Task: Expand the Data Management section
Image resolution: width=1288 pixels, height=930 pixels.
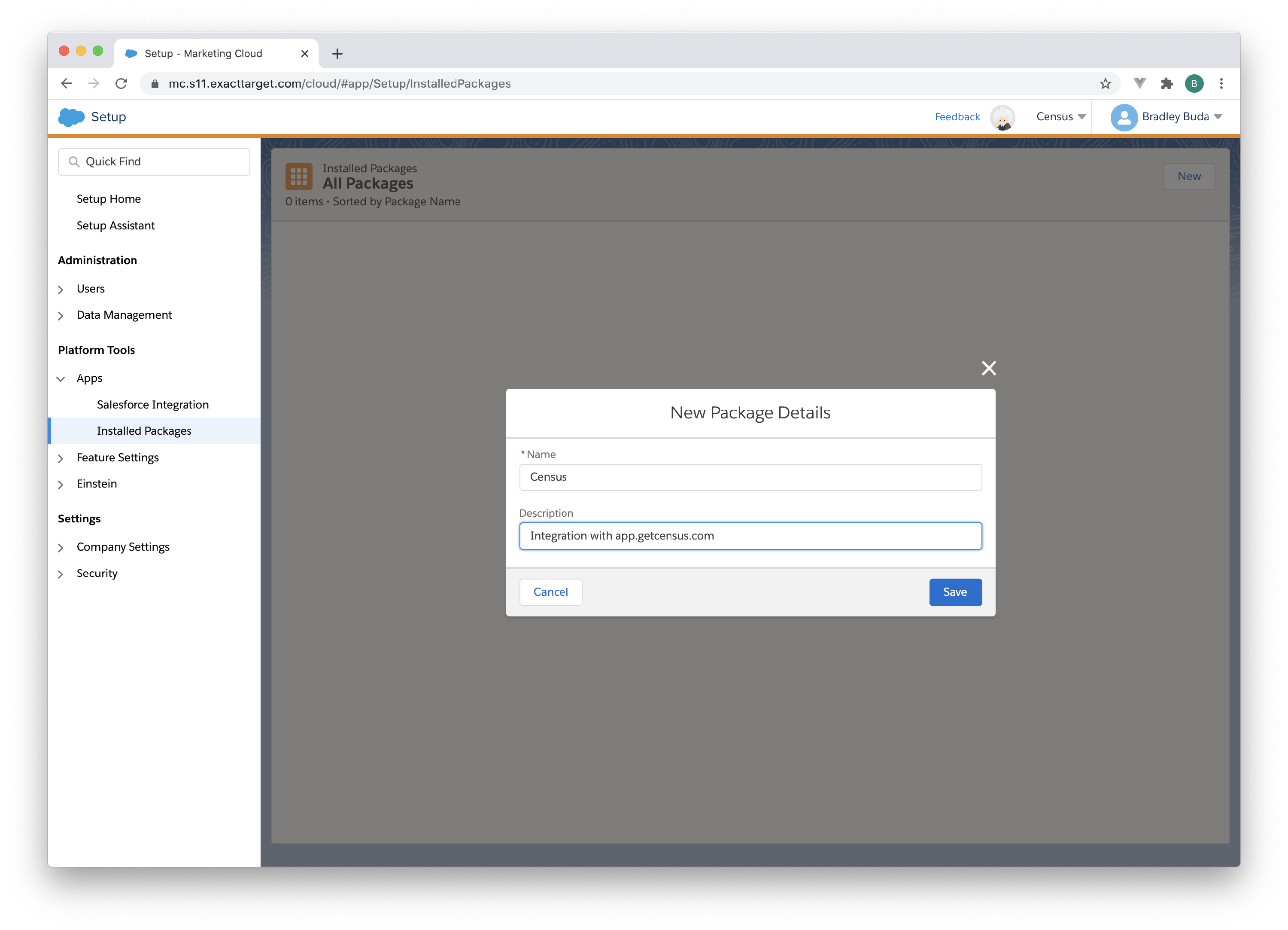Action: (61, 316)
